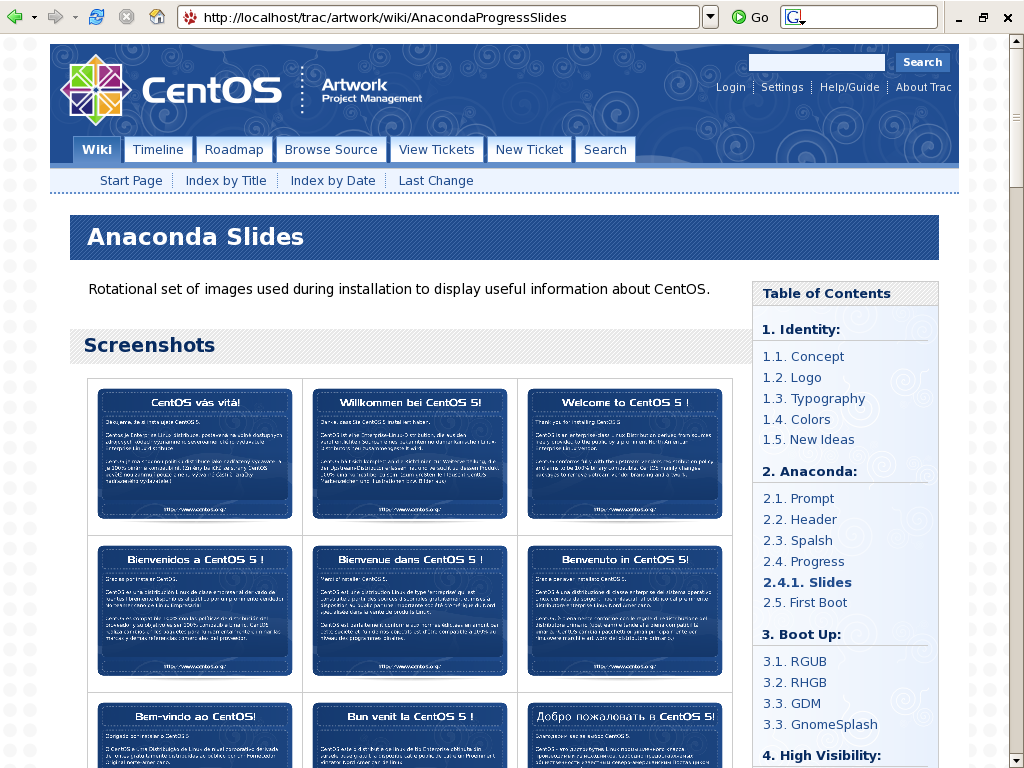Open the search engine selector icon
This screenshot has height=768, width=1024.
click(794, 18)
